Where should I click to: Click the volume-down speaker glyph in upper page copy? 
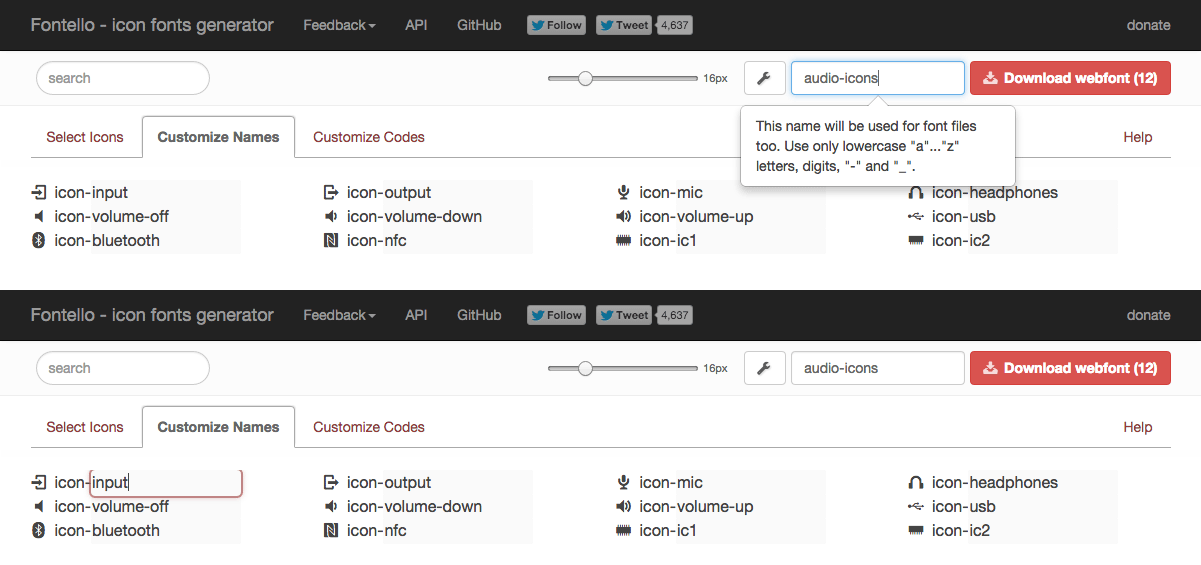tap(332, 217)
